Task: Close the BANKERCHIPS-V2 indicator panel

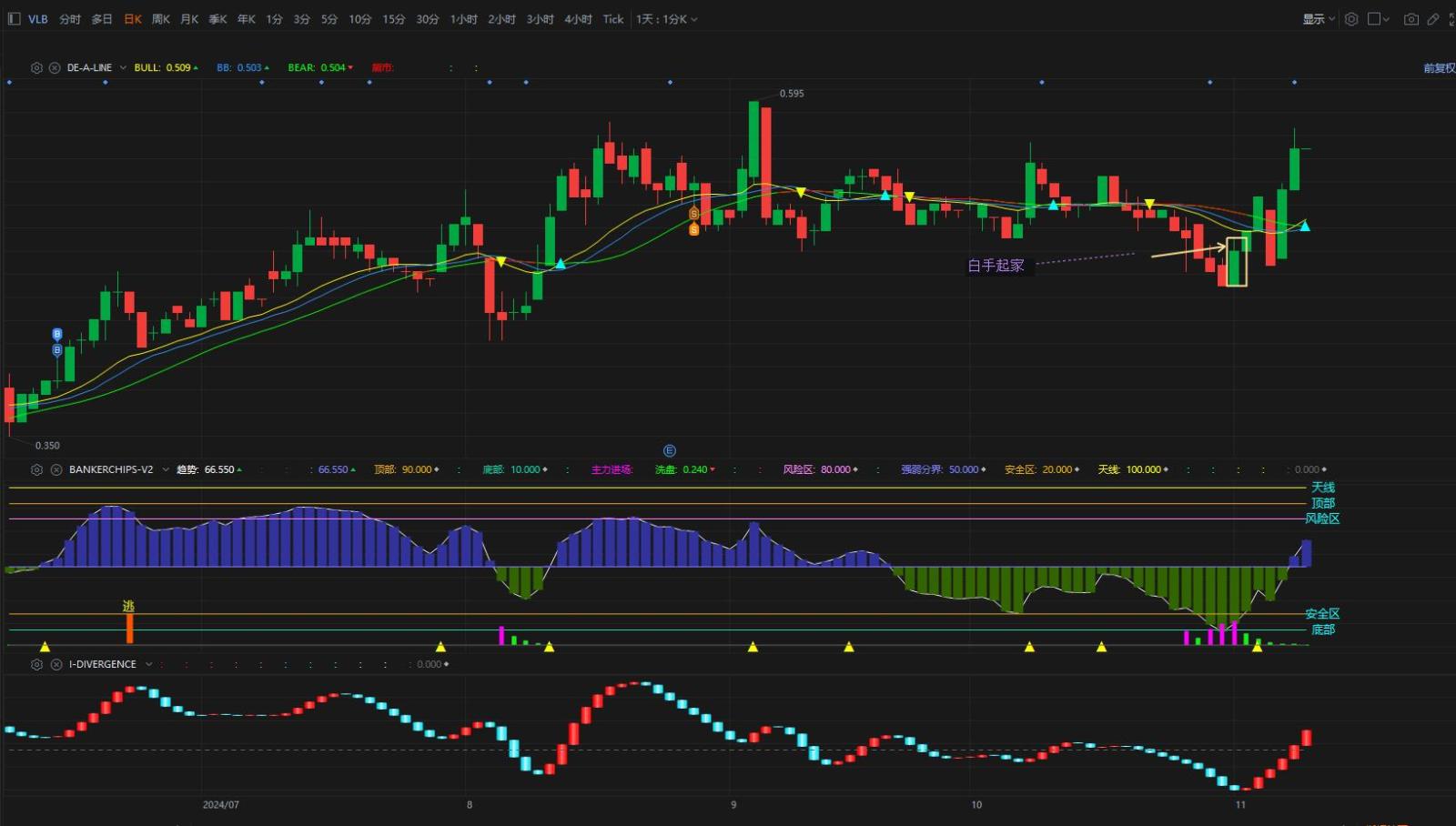Action: (56, 469)
